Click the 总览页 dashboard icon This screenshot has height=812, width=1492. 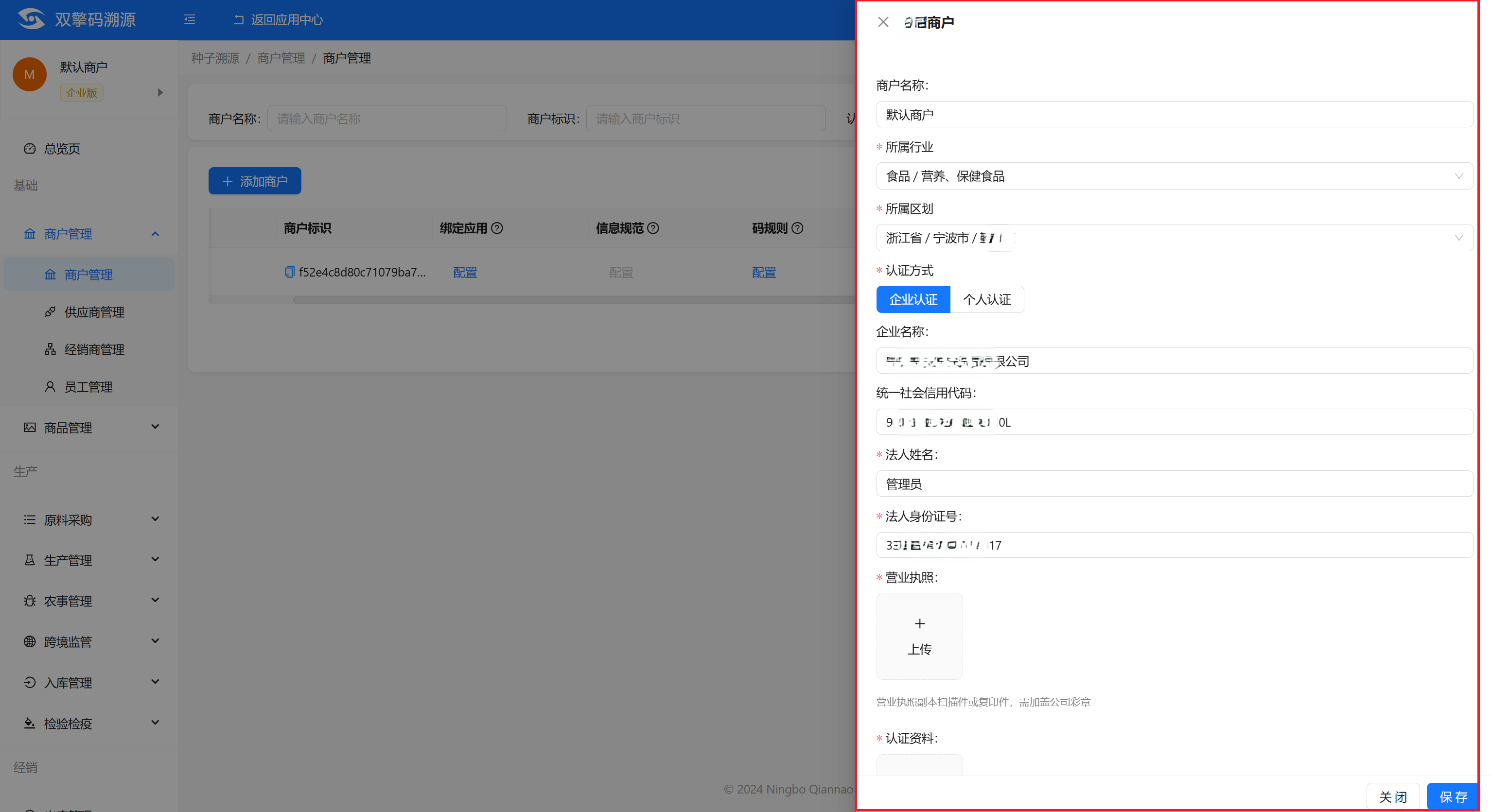pos(30,149)
